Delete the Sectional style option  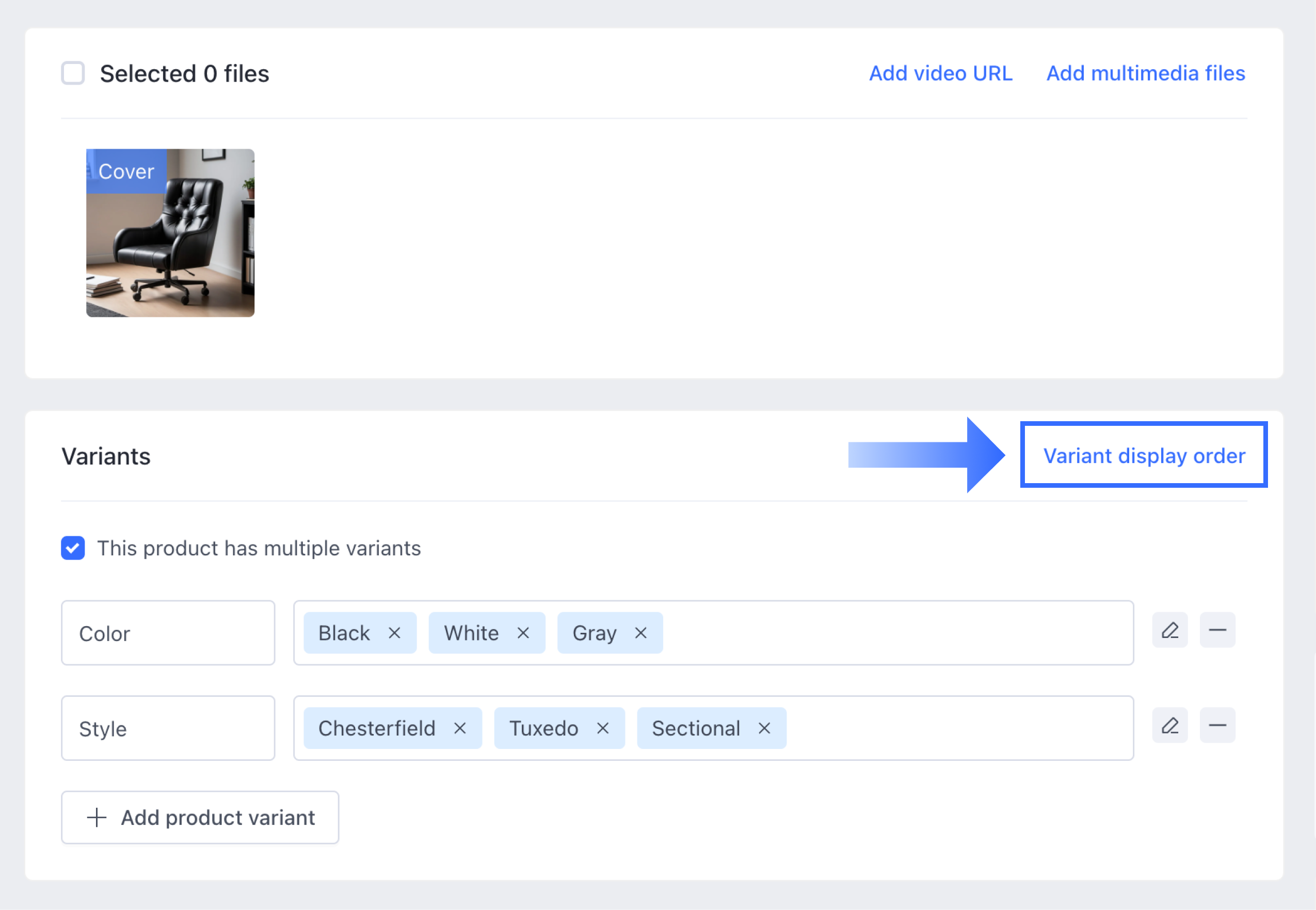764,728
